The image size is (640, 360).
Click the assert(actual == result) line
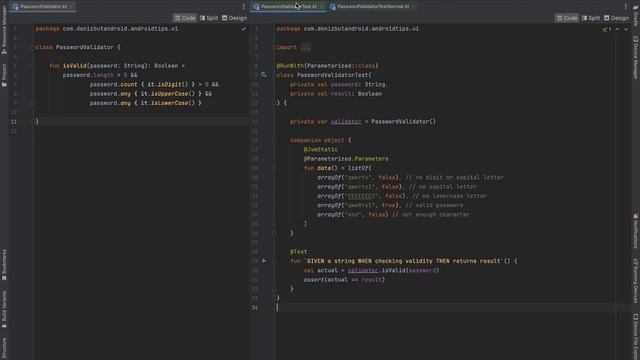[344, 280]
